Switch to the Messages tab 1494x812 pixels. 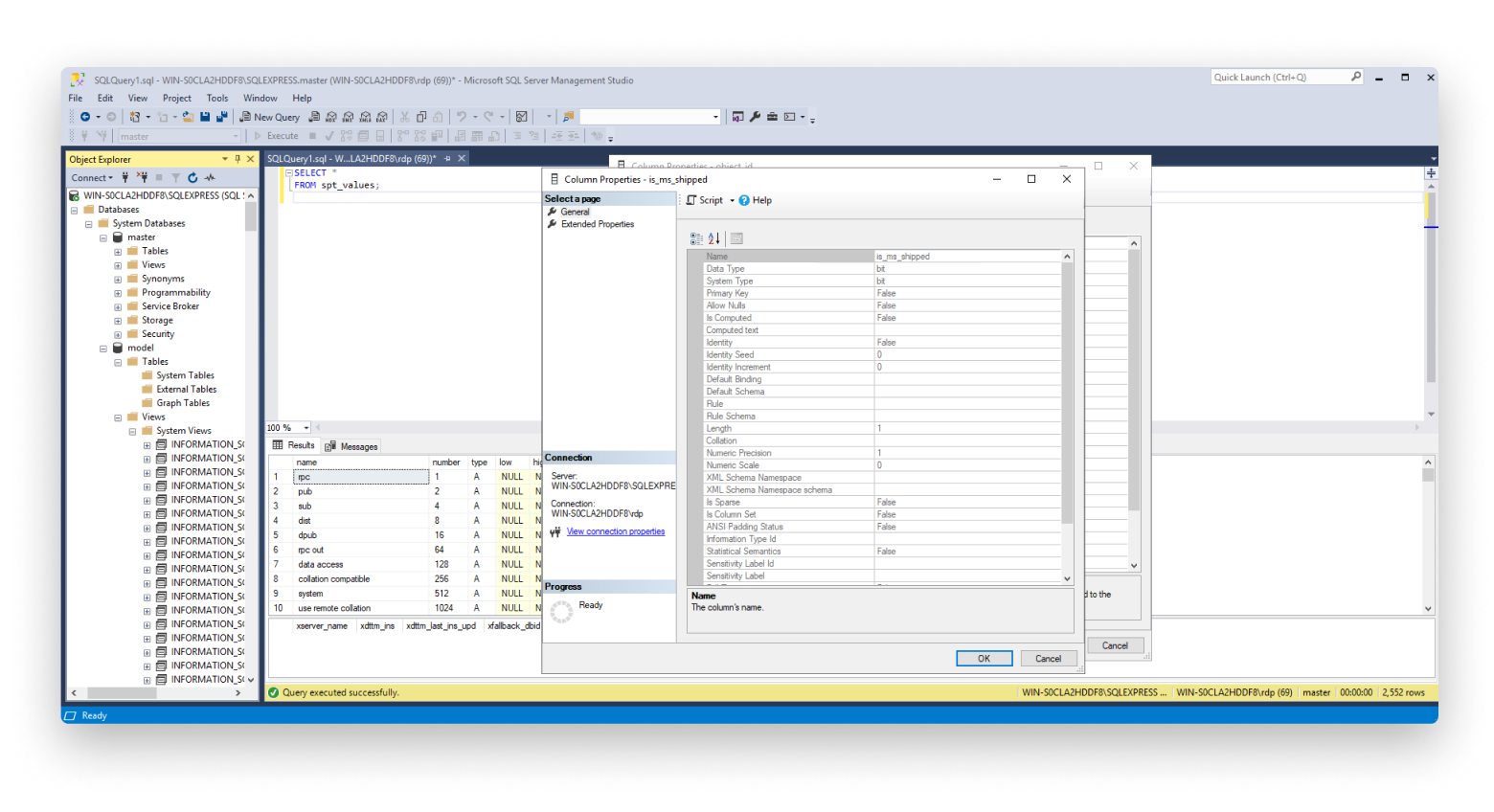point(351,446)
